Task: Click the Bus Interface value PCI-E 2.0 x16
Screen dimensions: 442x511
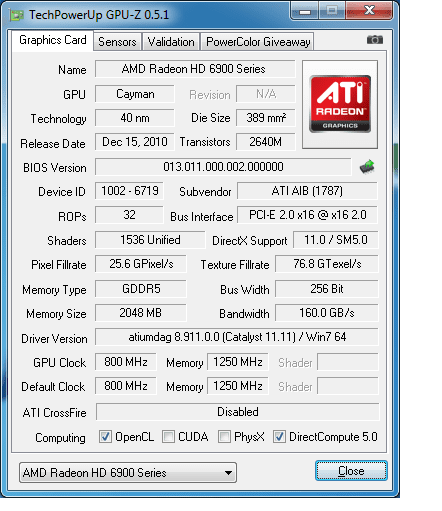Action: pyautogui.click(x=307, y=215)
